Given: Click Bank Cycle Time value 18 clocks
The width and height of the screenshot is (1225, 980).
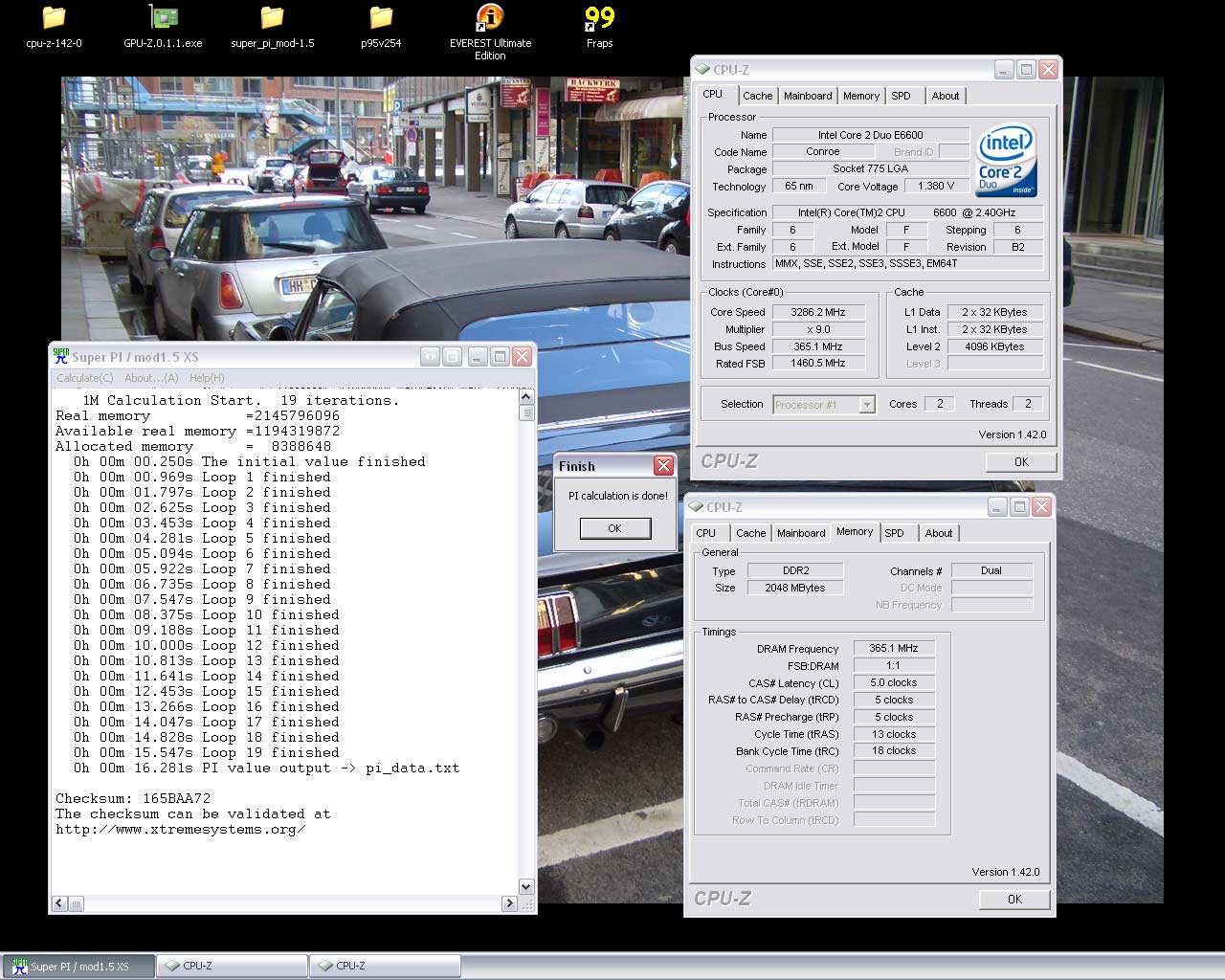Looking at the screenshot, I should pyautogui.click(x=894, y=750).
